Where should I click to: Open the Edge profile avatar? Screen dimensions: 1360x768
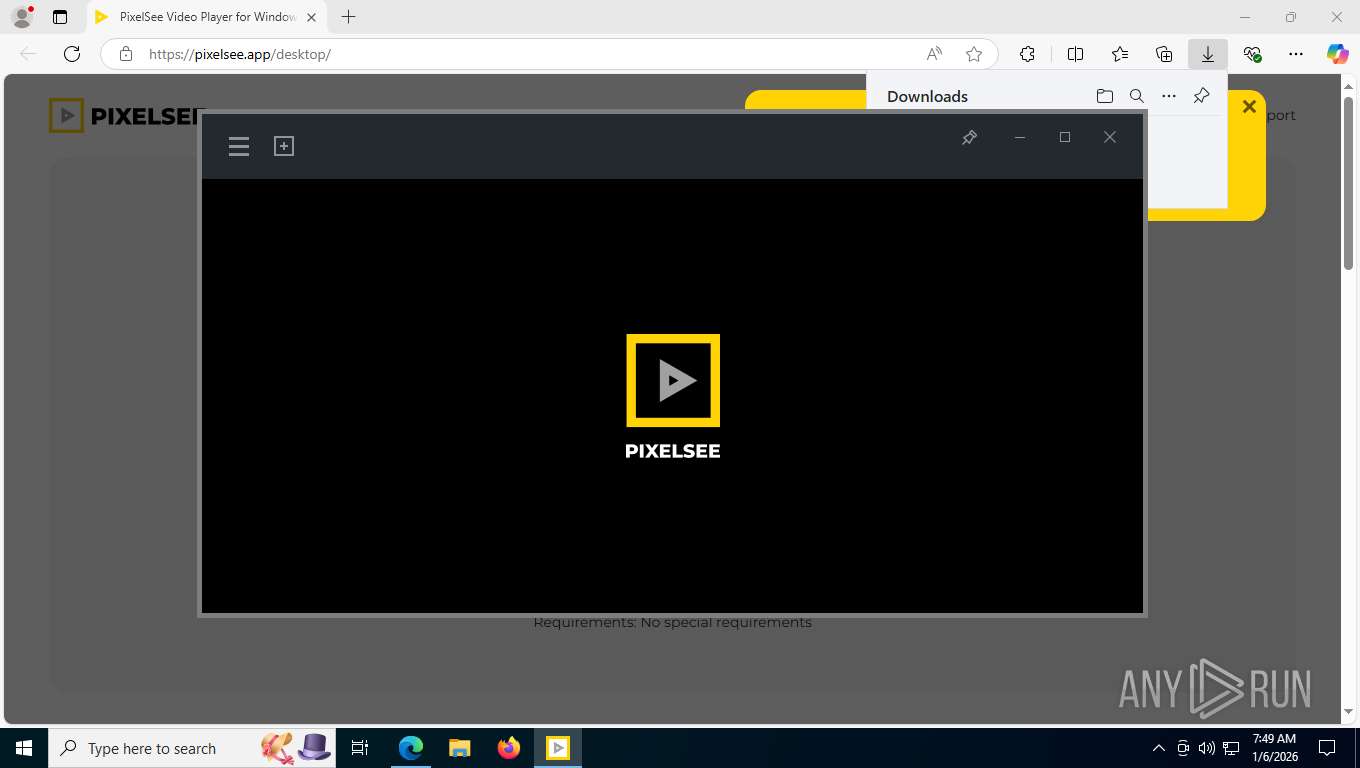click(22, 17)
